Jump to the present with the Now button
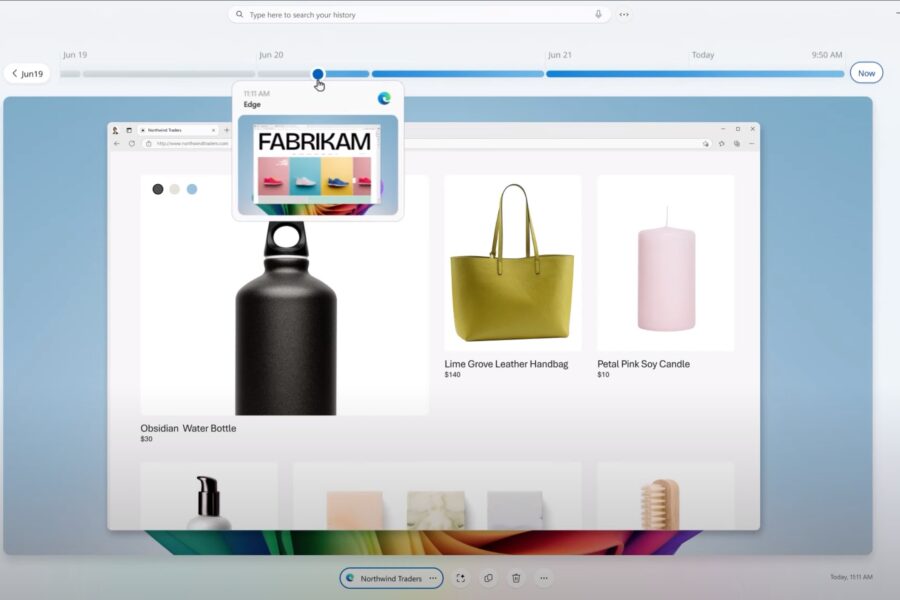 [x=866, y=73]
